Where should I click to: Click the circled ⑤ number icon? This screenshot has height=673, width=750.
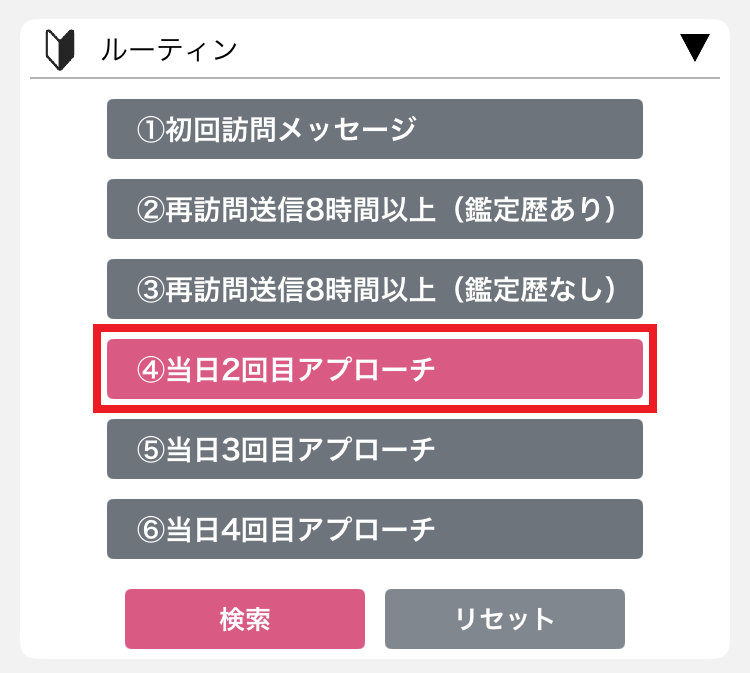coord(151,450)
